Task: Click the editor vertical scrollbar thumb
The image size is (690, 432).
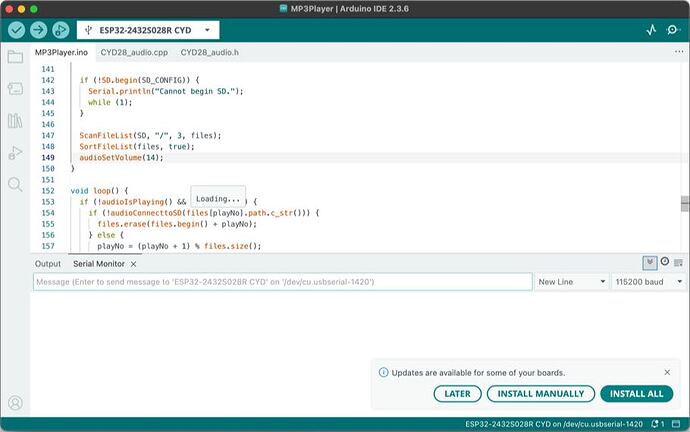Action: click(x=685, y=204)
